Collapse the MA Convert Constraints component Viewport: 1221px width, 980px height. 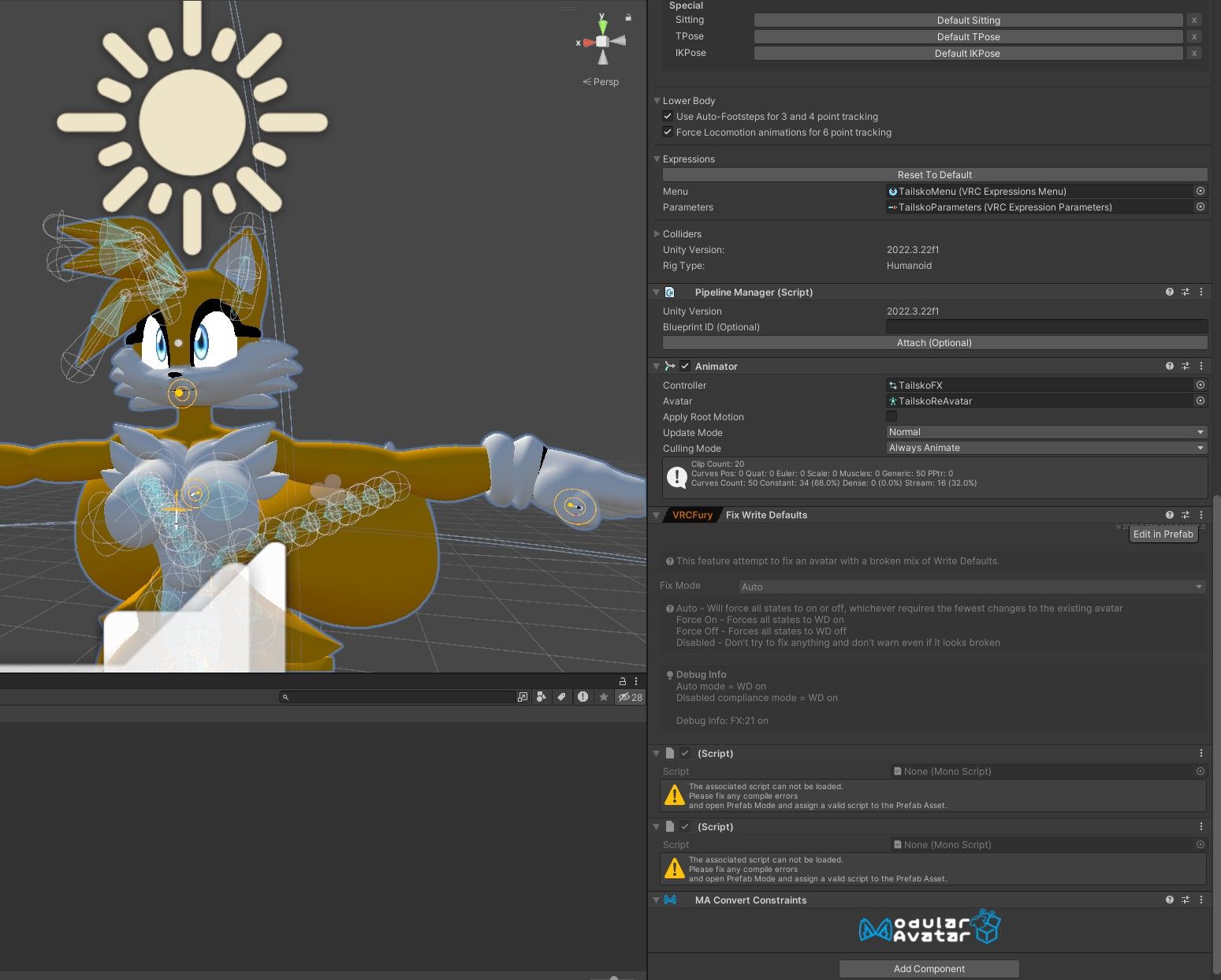click(656, 900)
